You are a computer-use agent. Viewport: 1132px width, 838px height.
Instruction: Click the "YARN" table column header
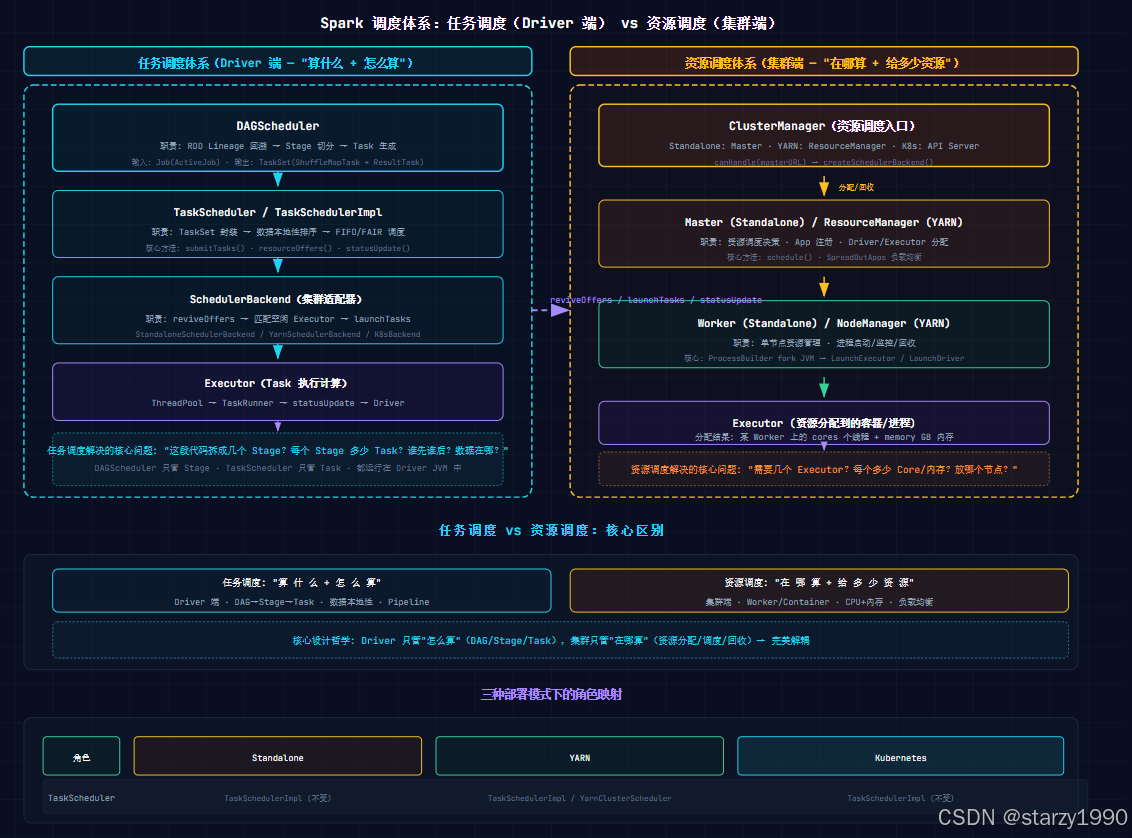tap(580, 756)
